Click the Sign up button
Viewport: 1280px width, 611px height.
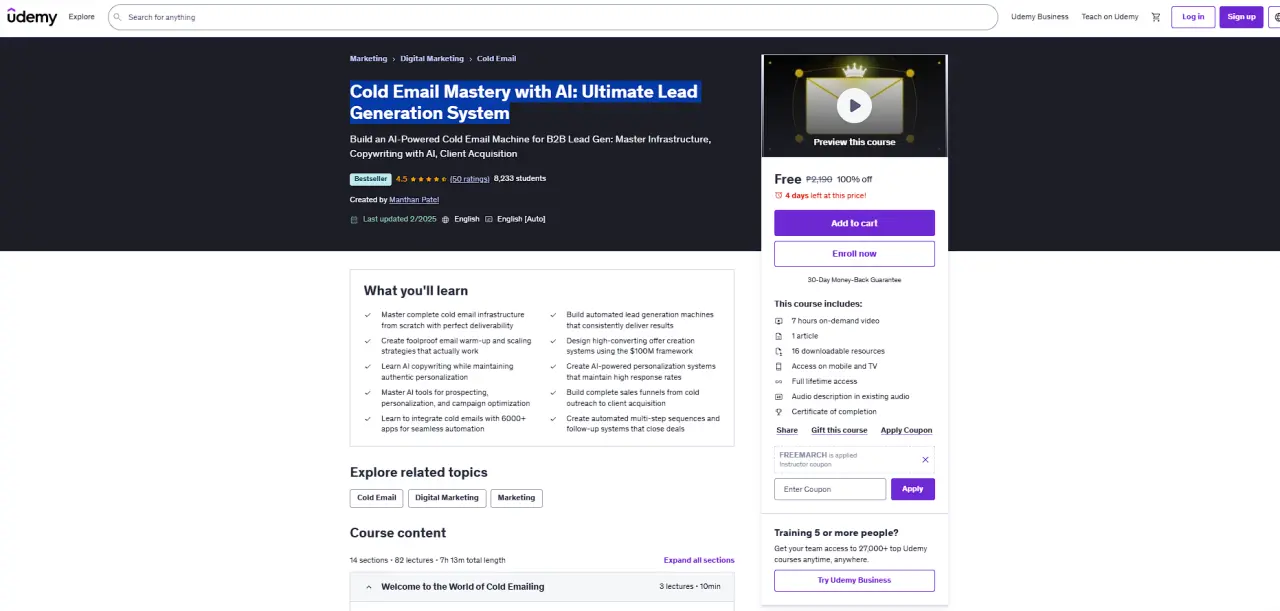1241,17
